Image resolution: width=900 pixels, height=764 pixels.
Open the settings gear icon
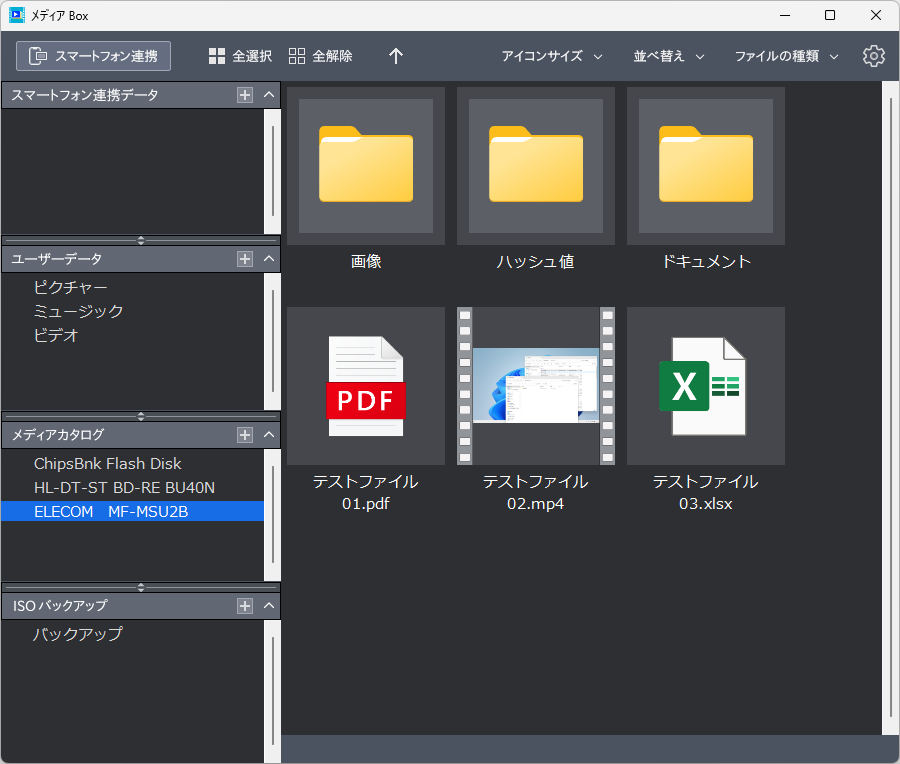pyautogui.click(x=873, y=56)
